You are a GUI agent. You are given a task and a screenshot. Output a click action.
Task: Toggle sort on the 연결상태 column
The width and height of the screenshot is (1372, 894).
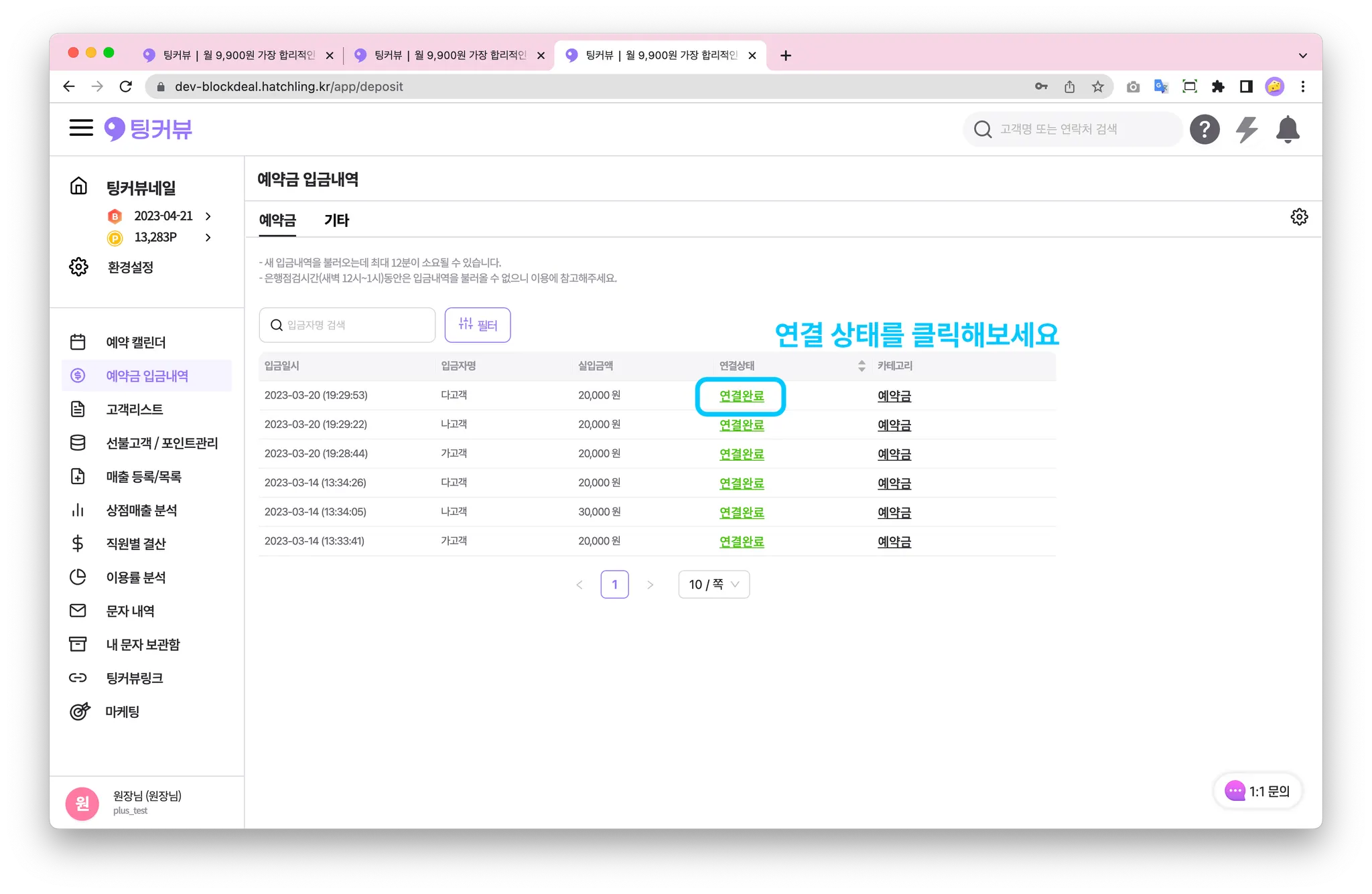(861, 366)
